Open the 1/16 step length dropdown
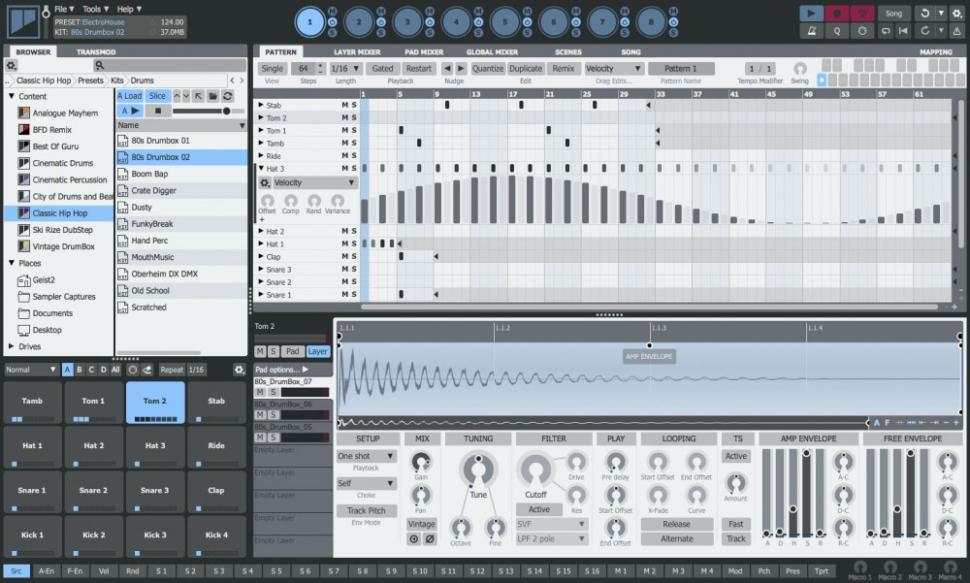This screenshot has height=583, width=970. point(344,69)
